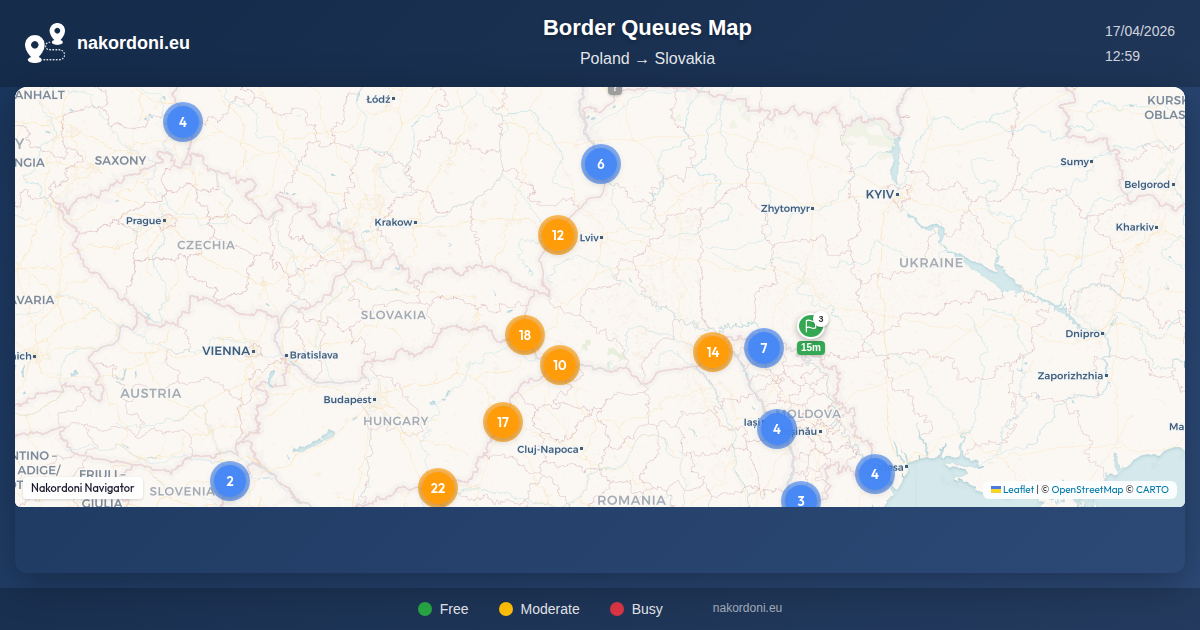
Task: Expand orange cluster 22 marker
Action: pyautogui.click(x=438, y=488)
